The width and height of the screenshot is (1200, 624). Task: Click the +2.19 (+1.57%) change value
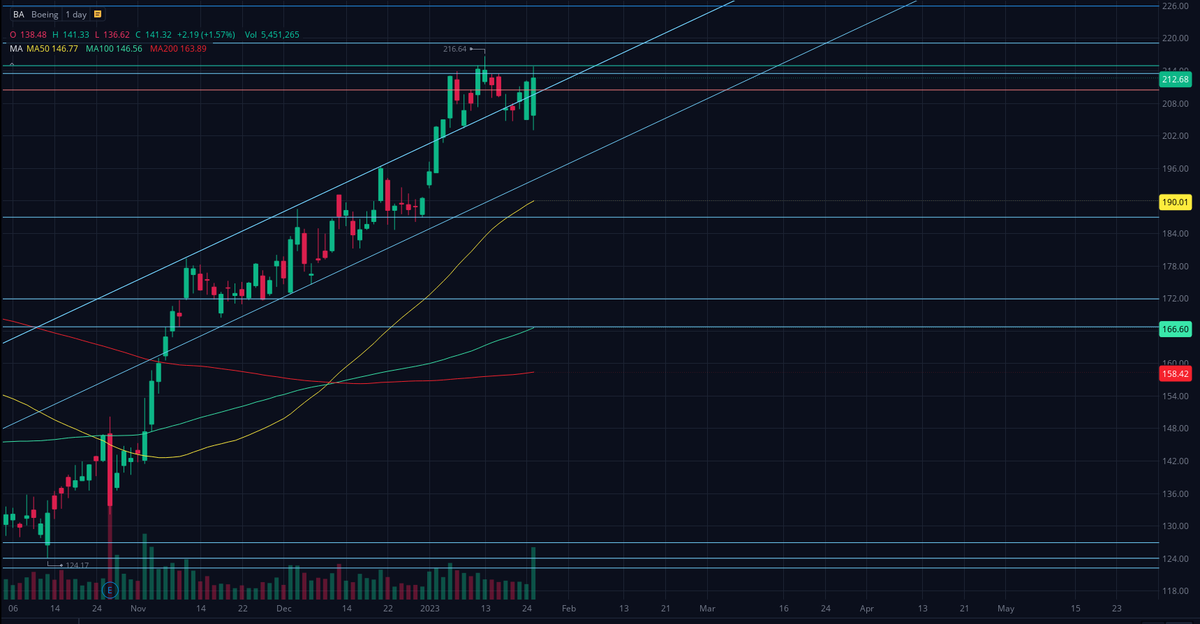tap(206, 34)
